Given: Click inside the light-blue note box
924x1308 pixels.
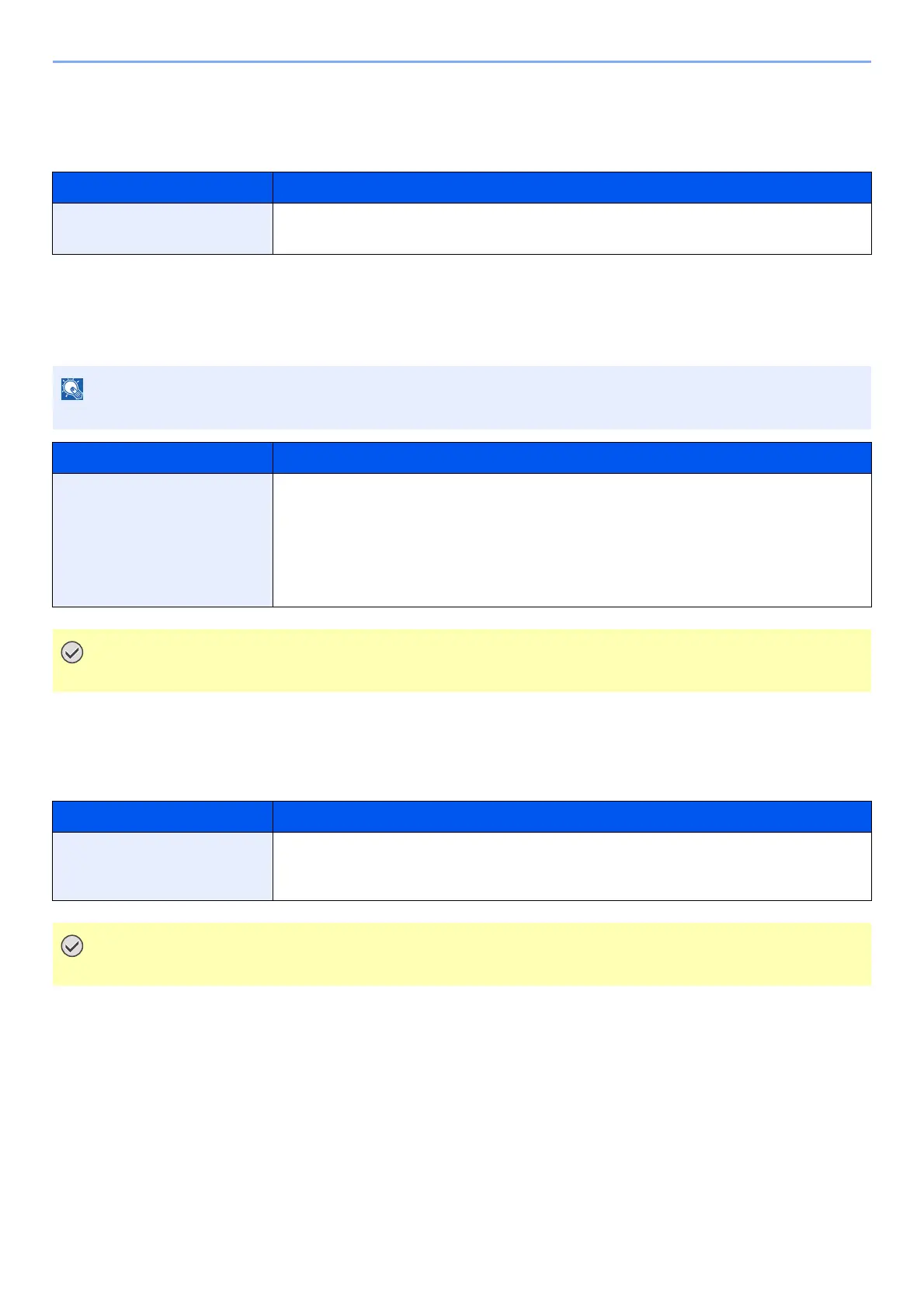Looking at the screenshot, I should [462, 398].
